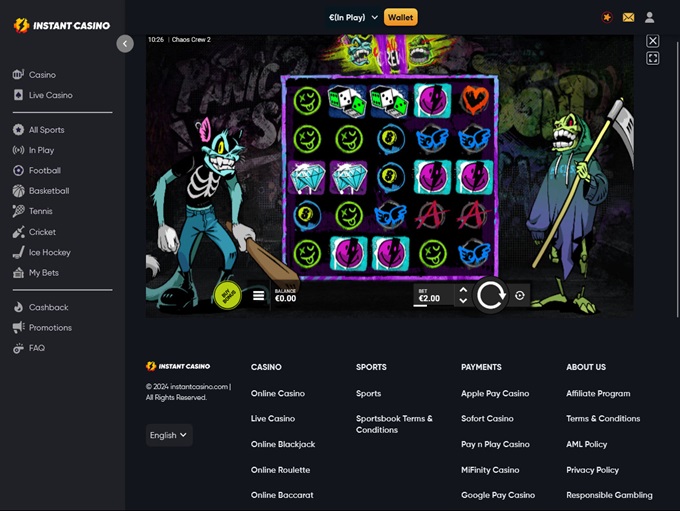Open the English language dropdown
680x511 pixels.
[169, 435]
